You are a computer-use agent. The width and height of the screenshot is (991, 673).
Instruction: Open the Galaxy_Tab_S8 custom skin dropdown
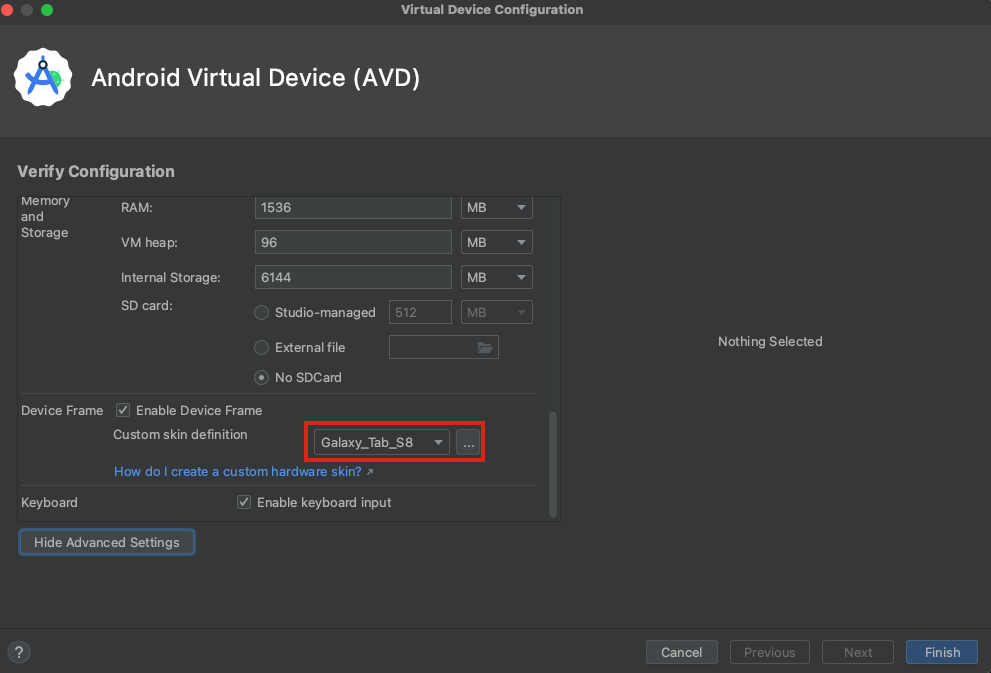pyautogui.click(x=382, y=442)
